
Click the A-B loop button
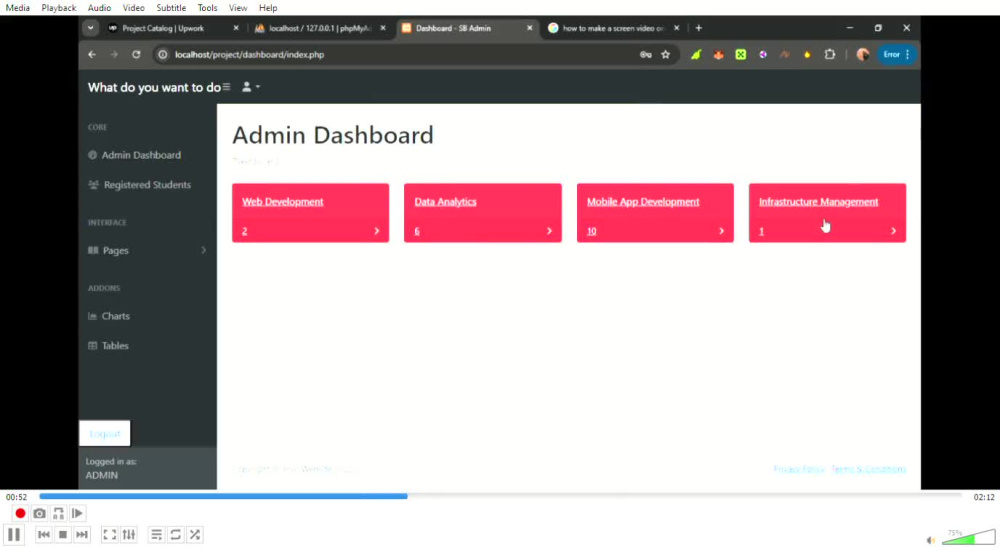(58, 513)
